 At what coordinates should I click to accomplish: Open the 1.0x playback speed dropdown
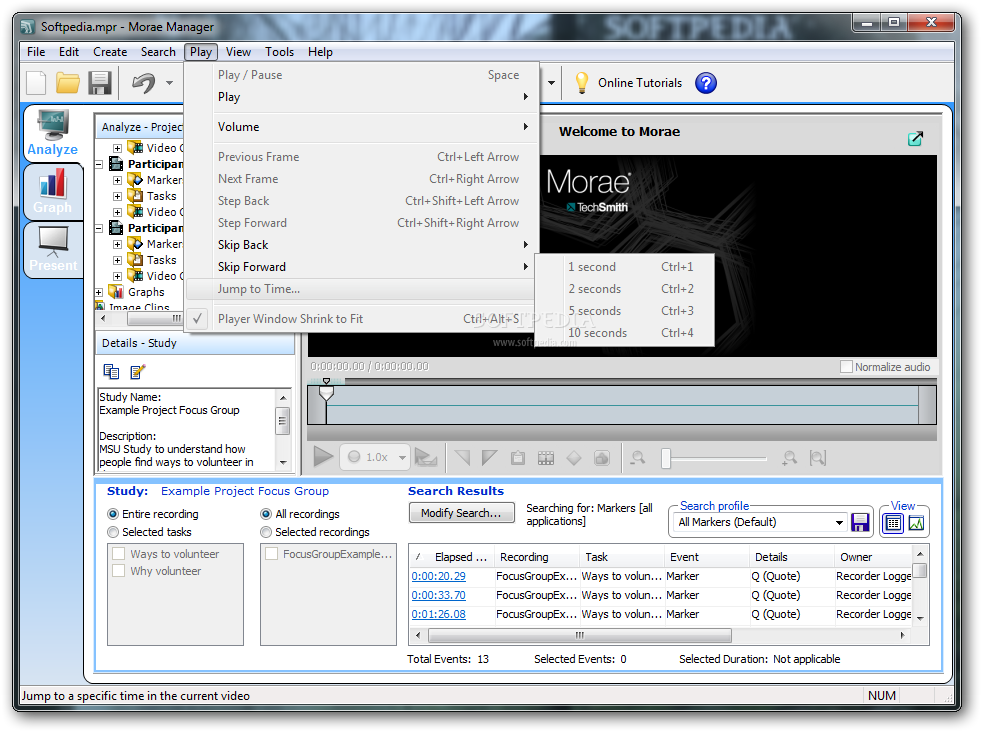401,458
